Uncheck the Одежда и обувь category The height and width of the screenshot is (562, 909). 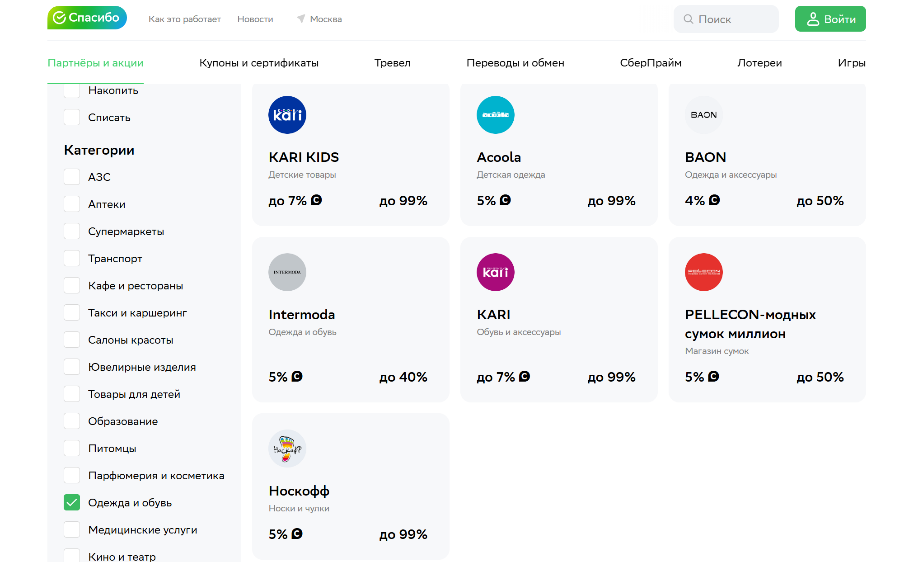72,503
